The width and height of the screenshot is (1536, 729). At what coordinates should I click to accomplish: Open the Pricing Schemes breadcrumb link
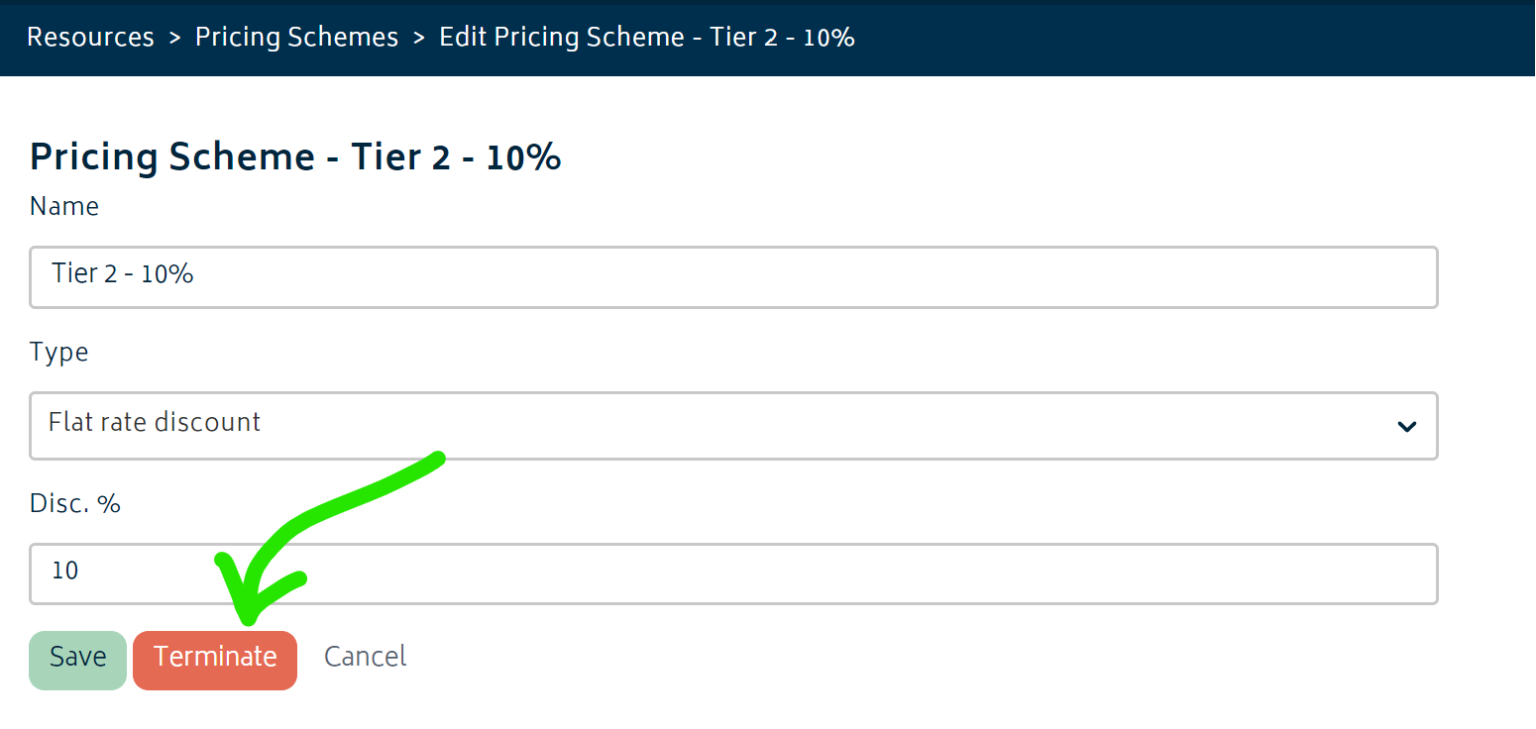point(296,37)
